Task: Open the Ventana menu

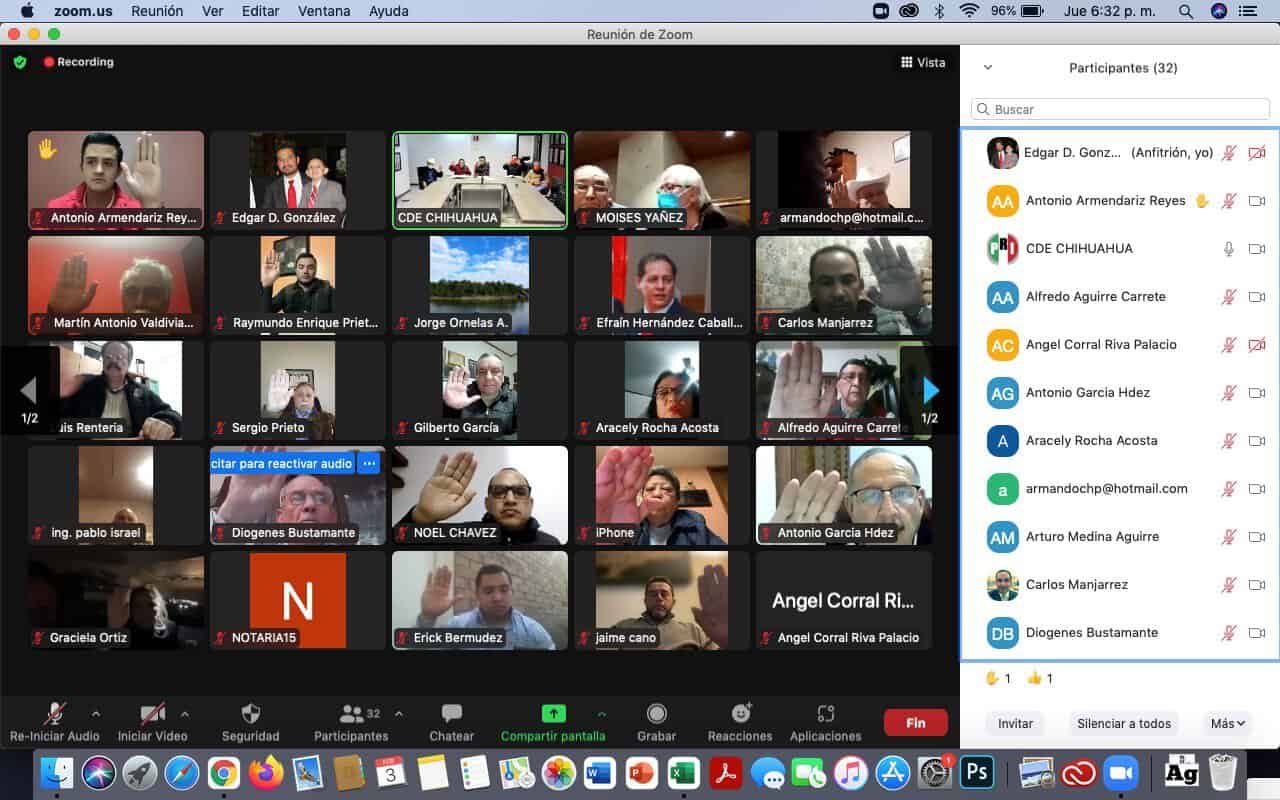Action: pos(324,11)
